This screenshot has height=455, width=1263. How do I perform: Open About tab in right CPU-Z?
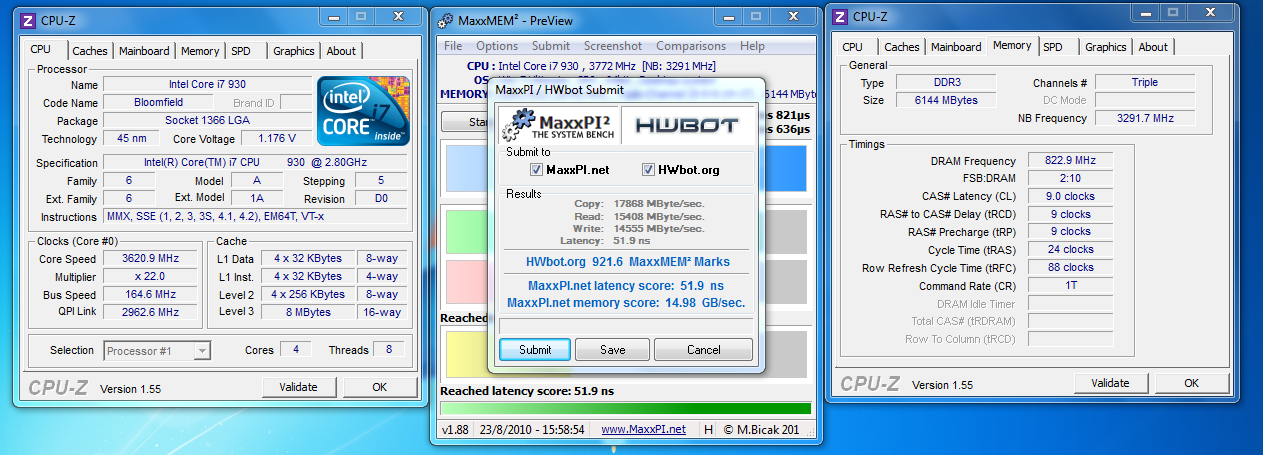click(x=1153, y=47)
